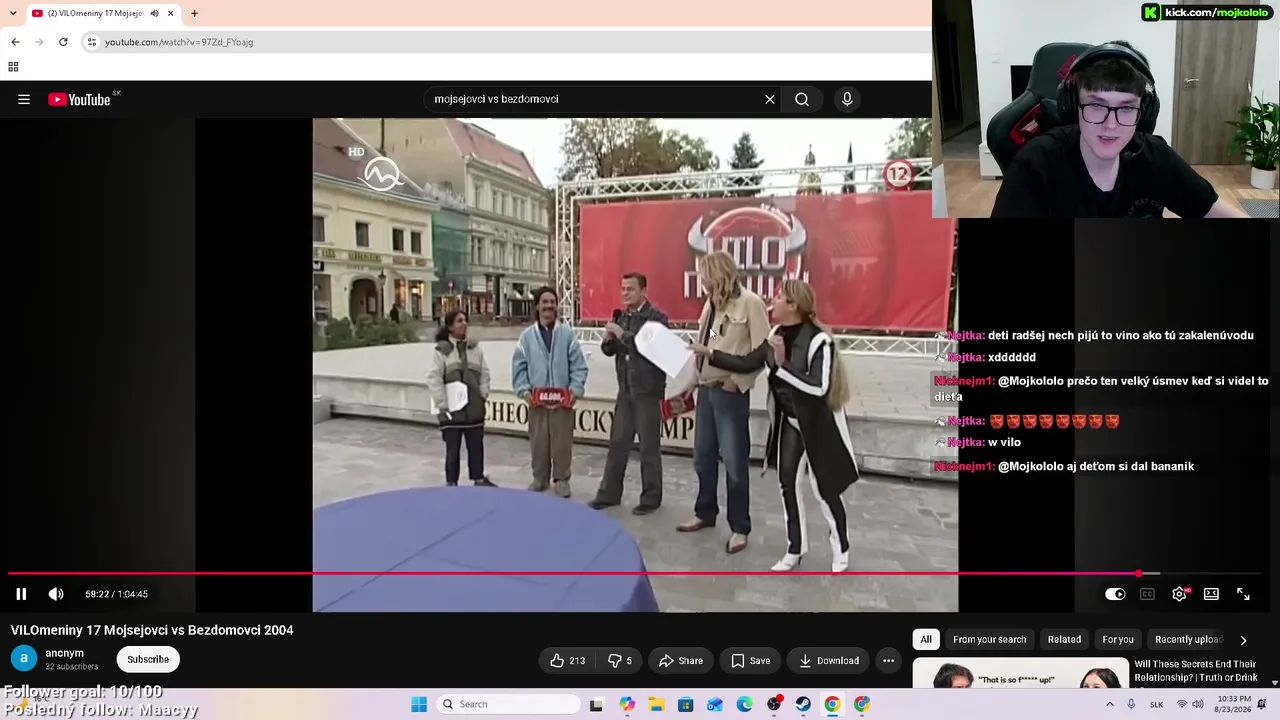Clear the search query with the X

(770, 99)
